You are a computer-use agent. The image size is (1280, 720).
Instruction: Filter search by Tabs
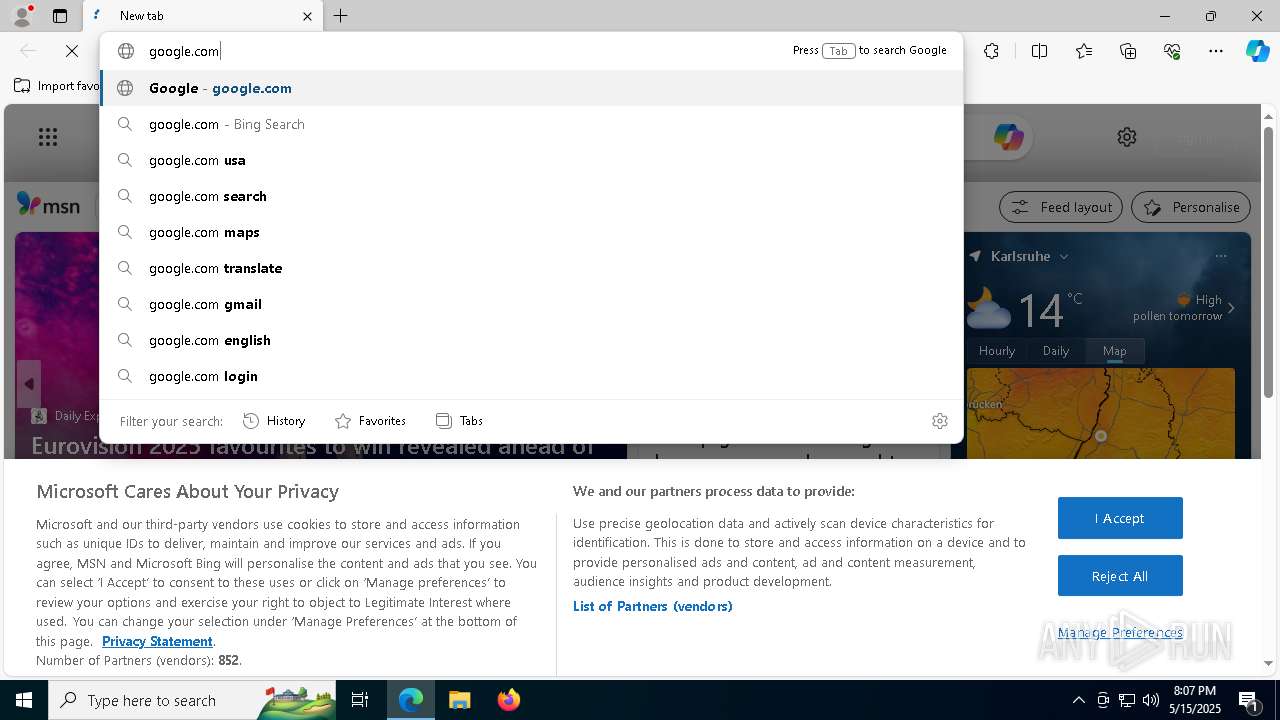[x=459, y=421]
